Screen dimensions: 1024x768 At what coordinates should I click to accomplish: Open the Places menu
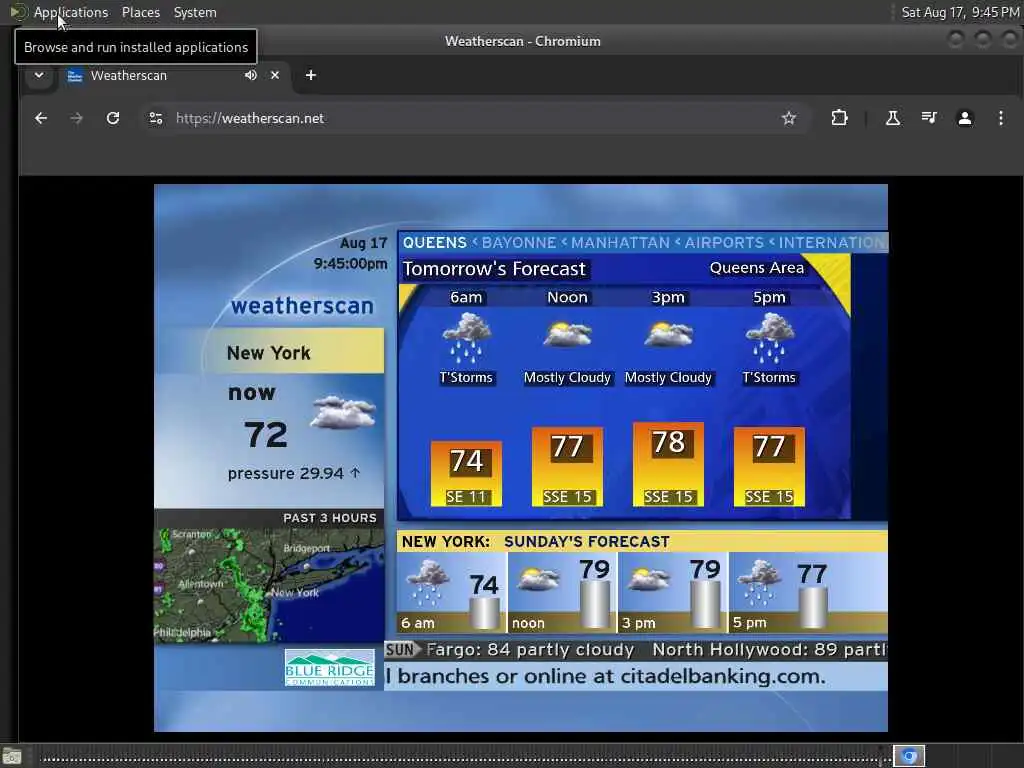click(x=140, y=12)
